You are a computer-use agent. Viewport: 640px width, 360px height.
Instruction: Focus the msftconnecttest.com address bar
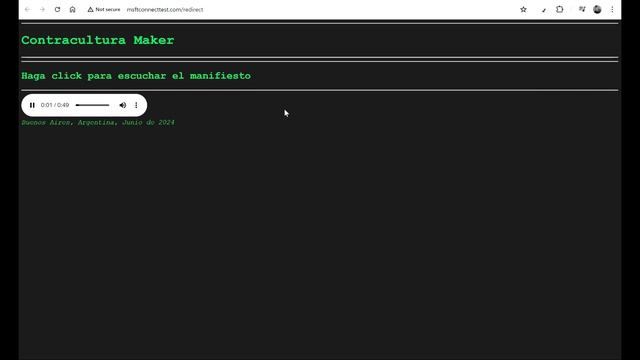(165, 9)
